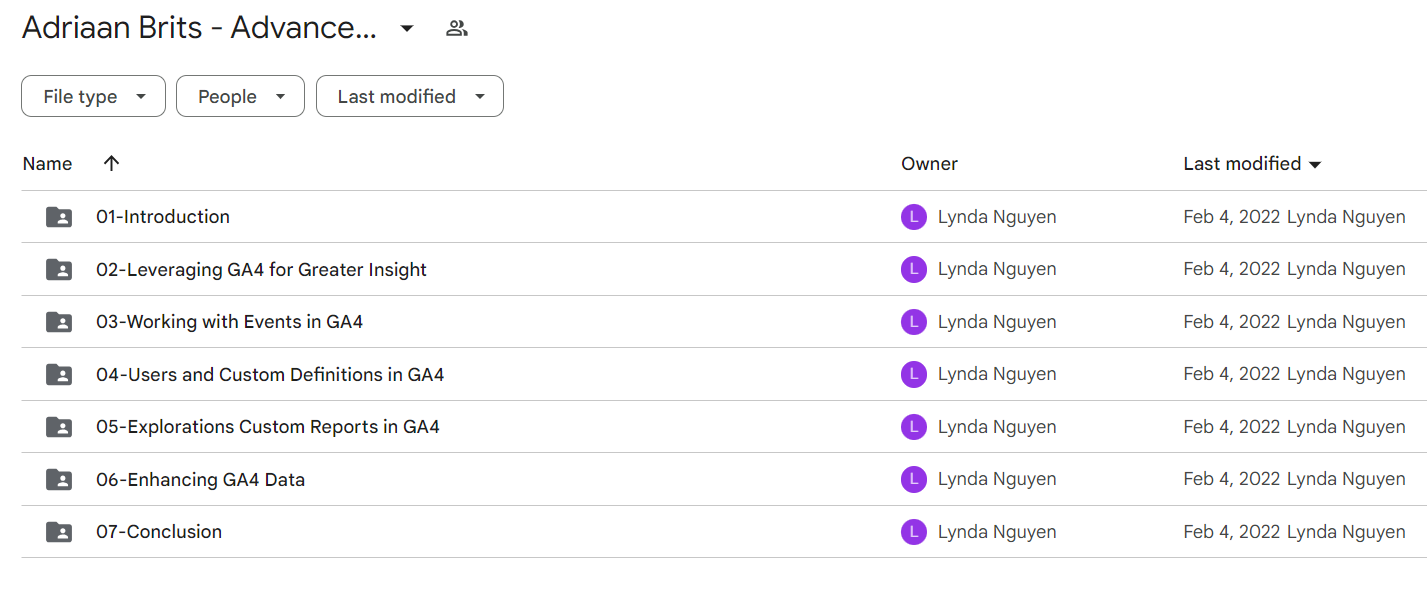This screenshot has height=607, width=1427.
Task: Click folder icon for 02-Leveraging GA4
Action: tap(59, 270)
